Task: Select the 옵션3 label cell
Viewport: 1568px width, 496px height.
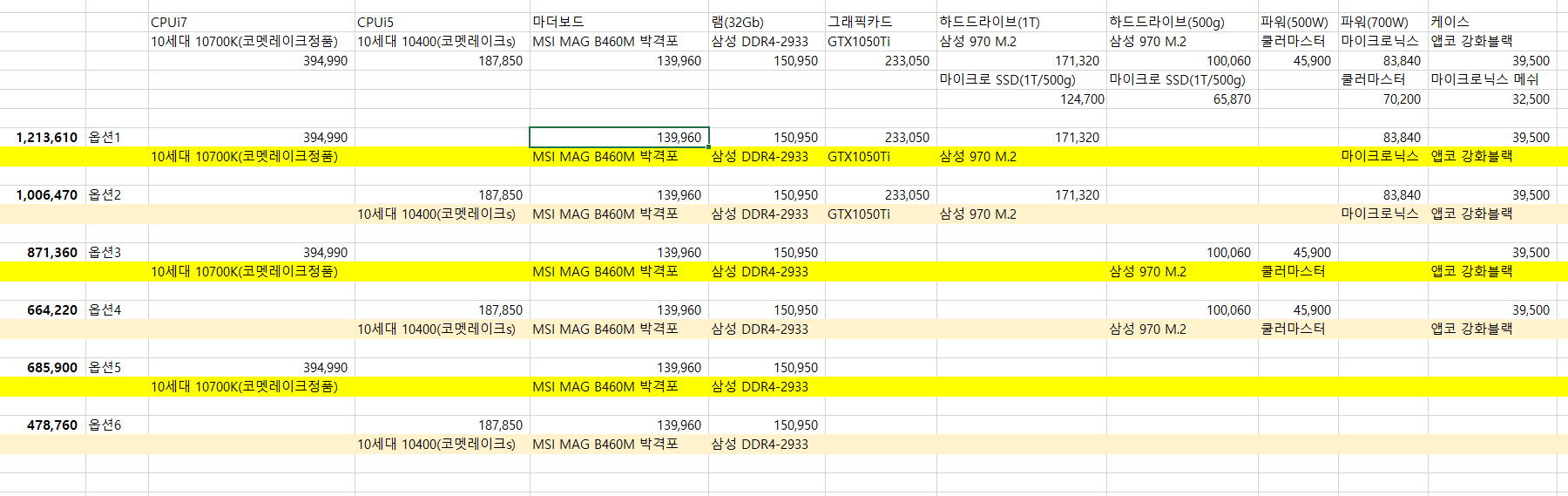Action: pyautogui.click(x=117, y=252)
